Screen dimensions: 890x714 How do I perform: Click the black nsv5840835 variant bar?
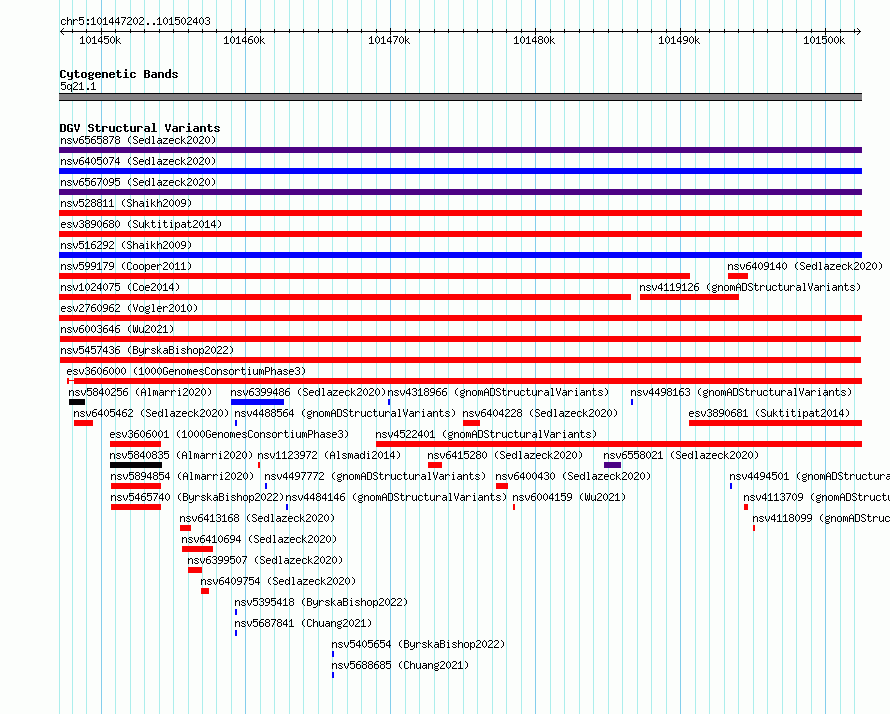click(x=136, y=465)
